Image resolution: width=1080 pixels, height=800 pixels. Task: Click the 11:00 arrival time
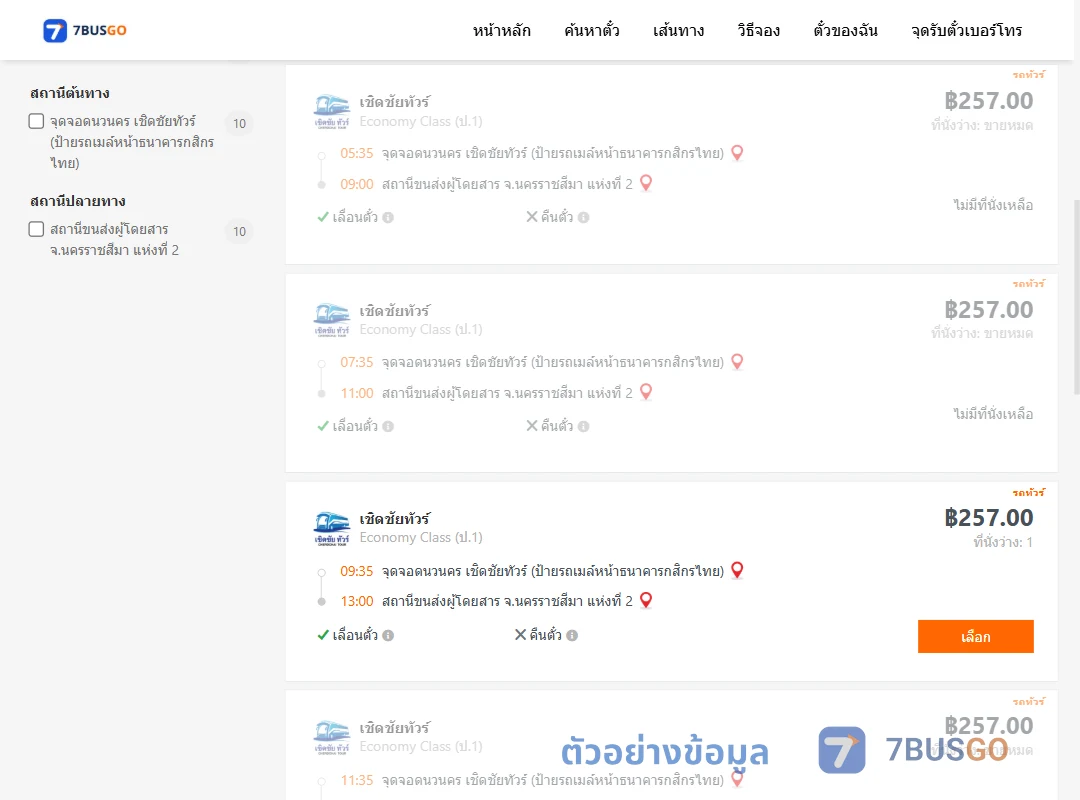click(x=357, y=393)
